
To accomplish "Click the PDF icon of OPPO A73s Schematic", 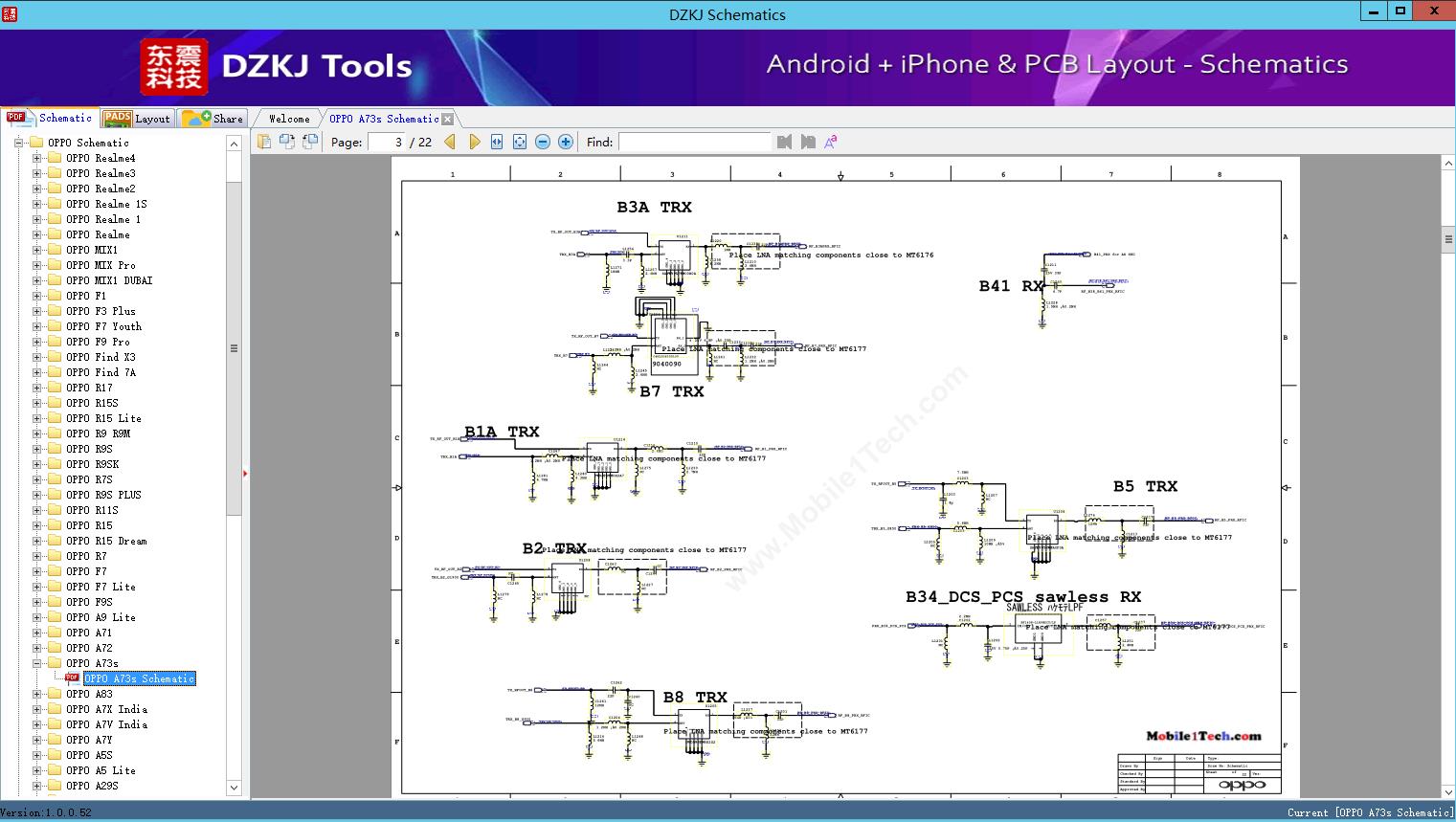I will pos(73,678).
